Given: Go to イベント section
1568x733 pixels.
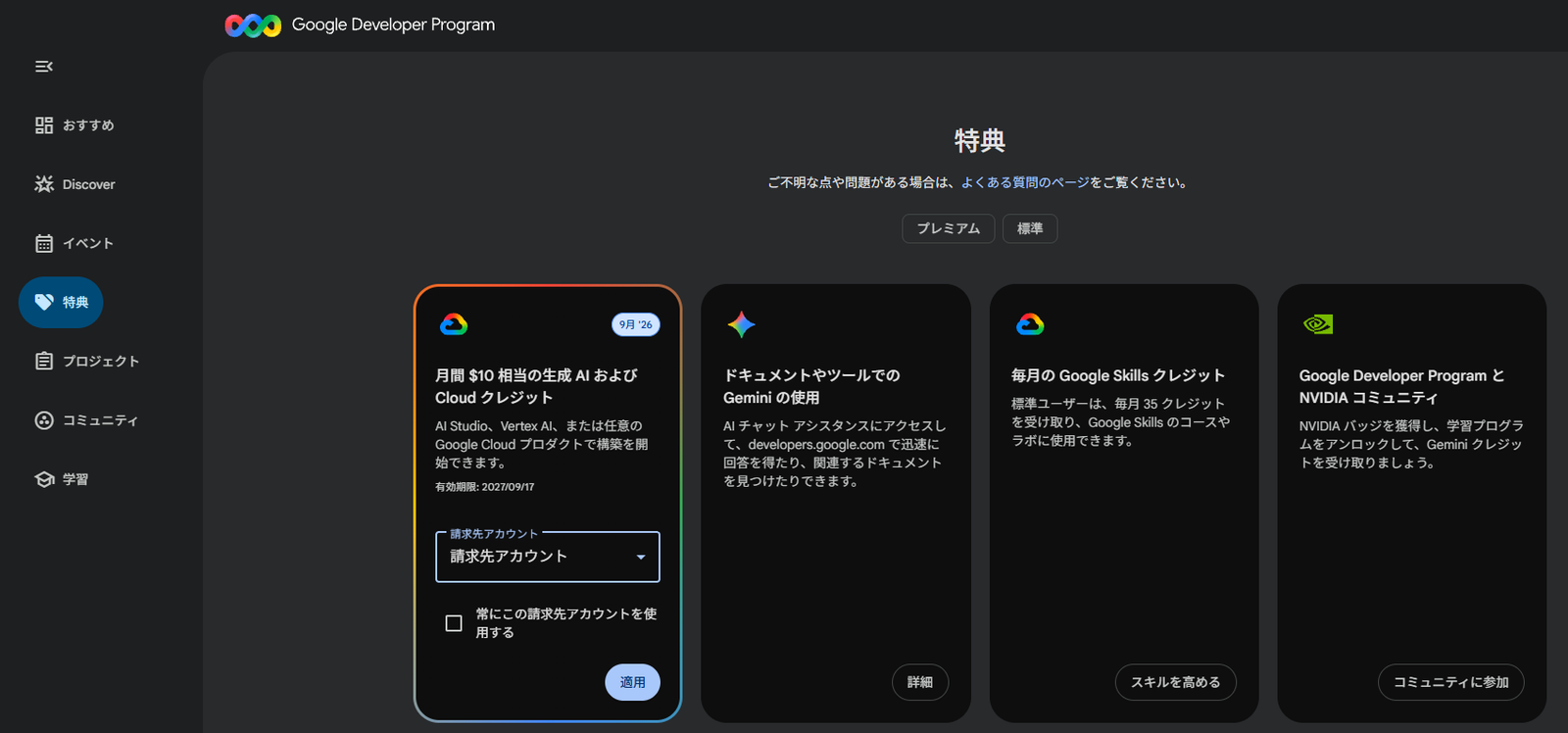Looking at the screenshot, I should tap(88, 243).
